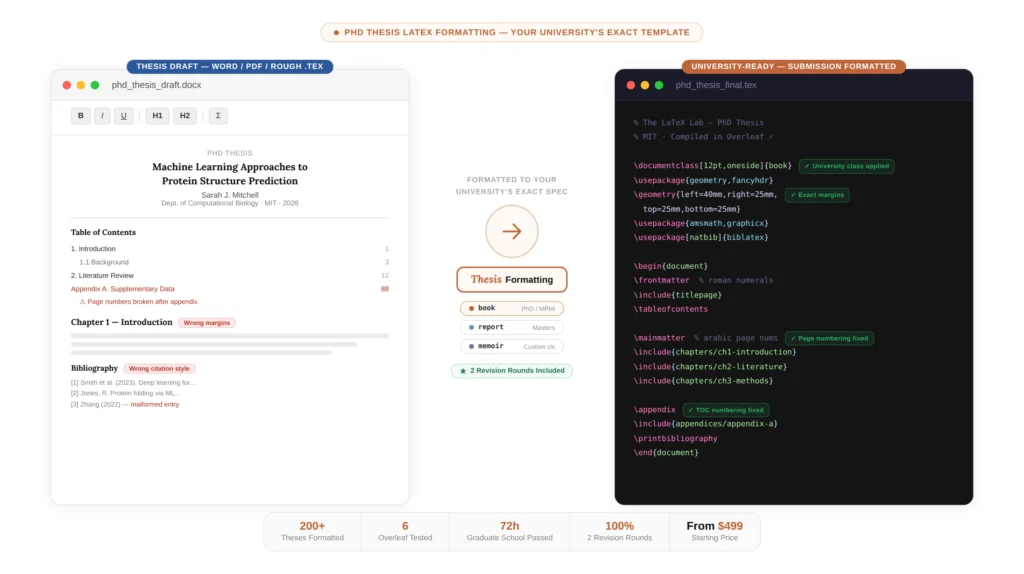
Task: Click the Bibliography heading
Action: (x=94, y=368)
